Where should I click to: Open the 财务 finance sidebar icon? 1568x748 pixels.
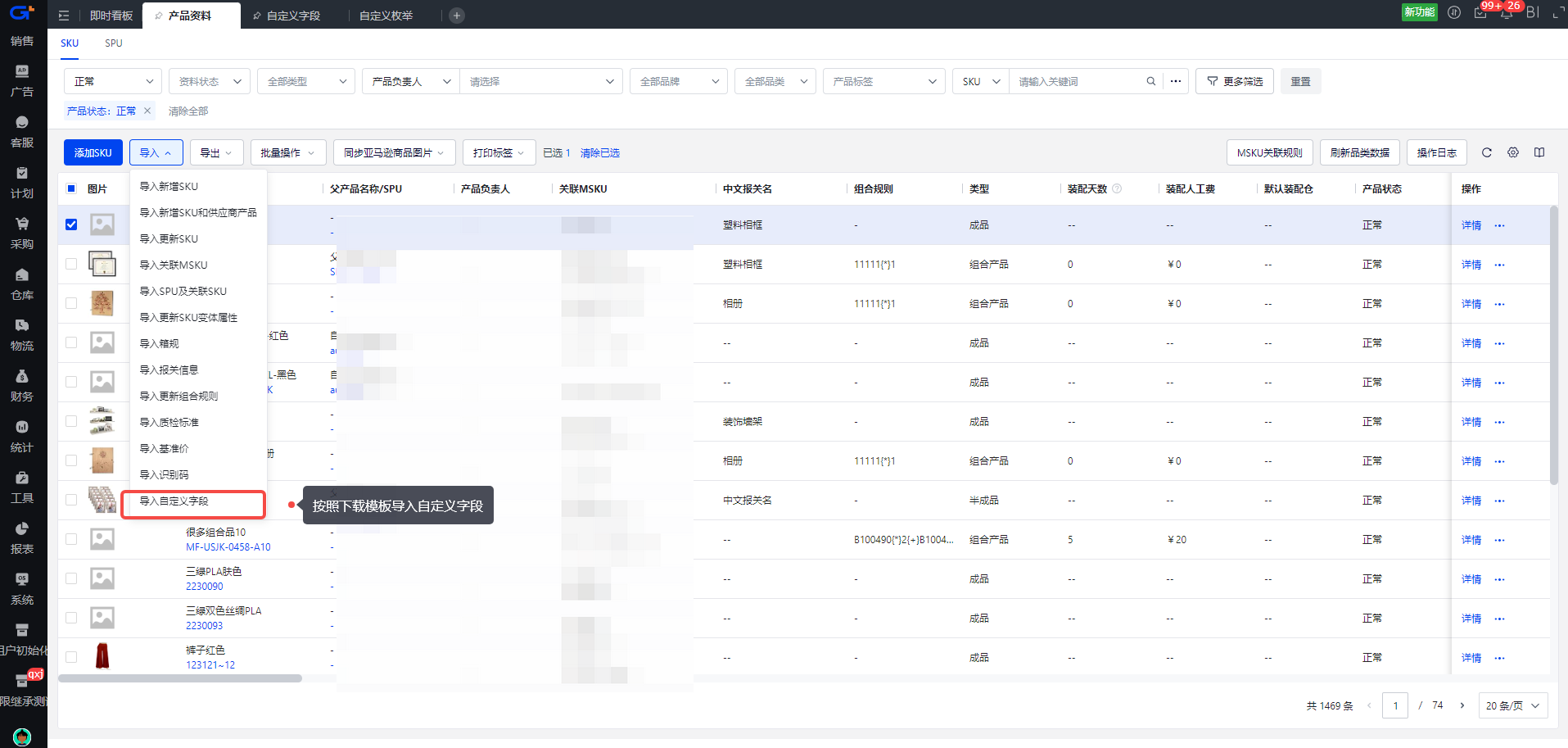(x=22, y=385)
